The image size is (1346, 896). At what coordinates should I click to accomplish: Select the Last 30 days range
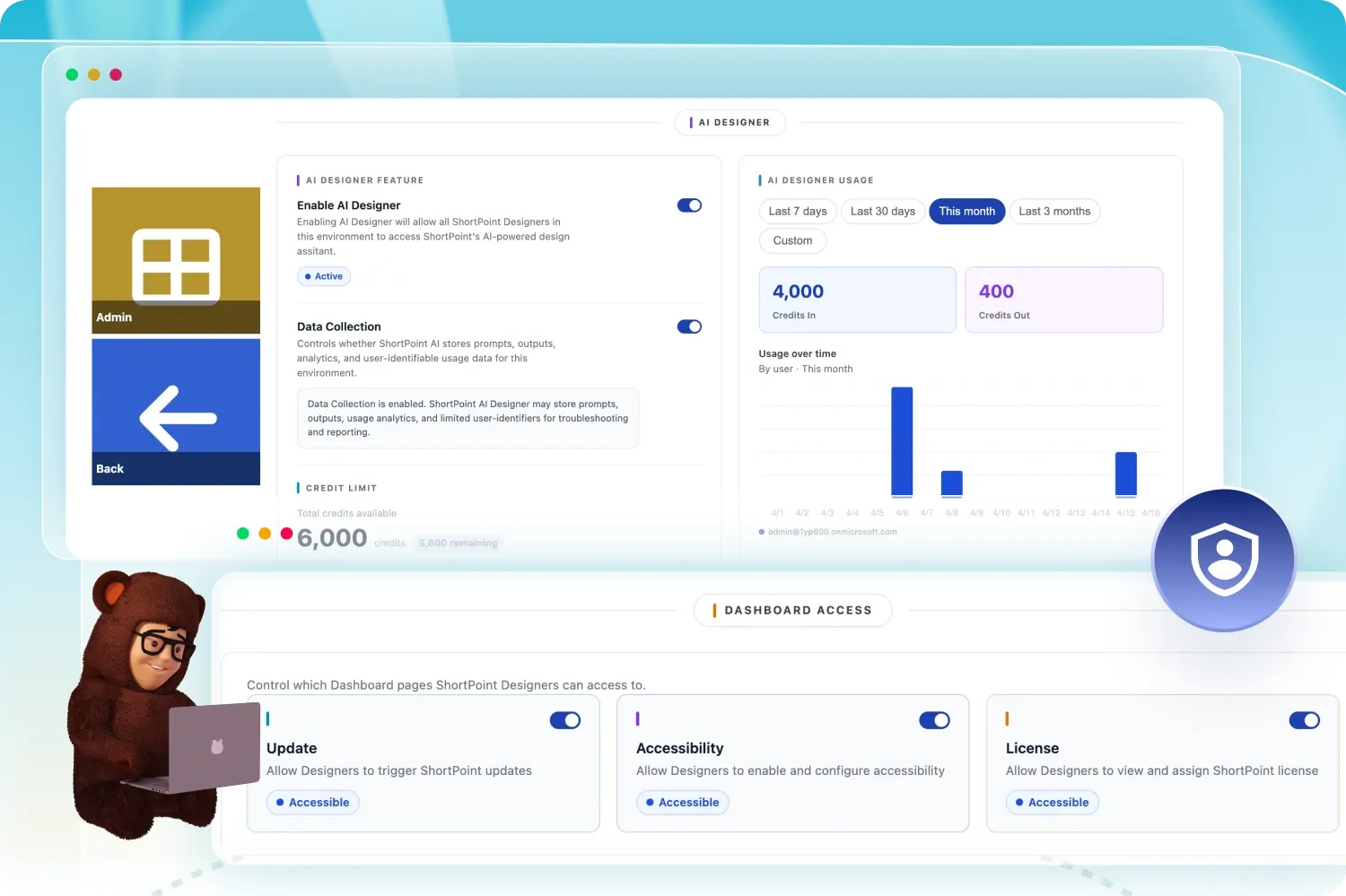pos(883,212)
